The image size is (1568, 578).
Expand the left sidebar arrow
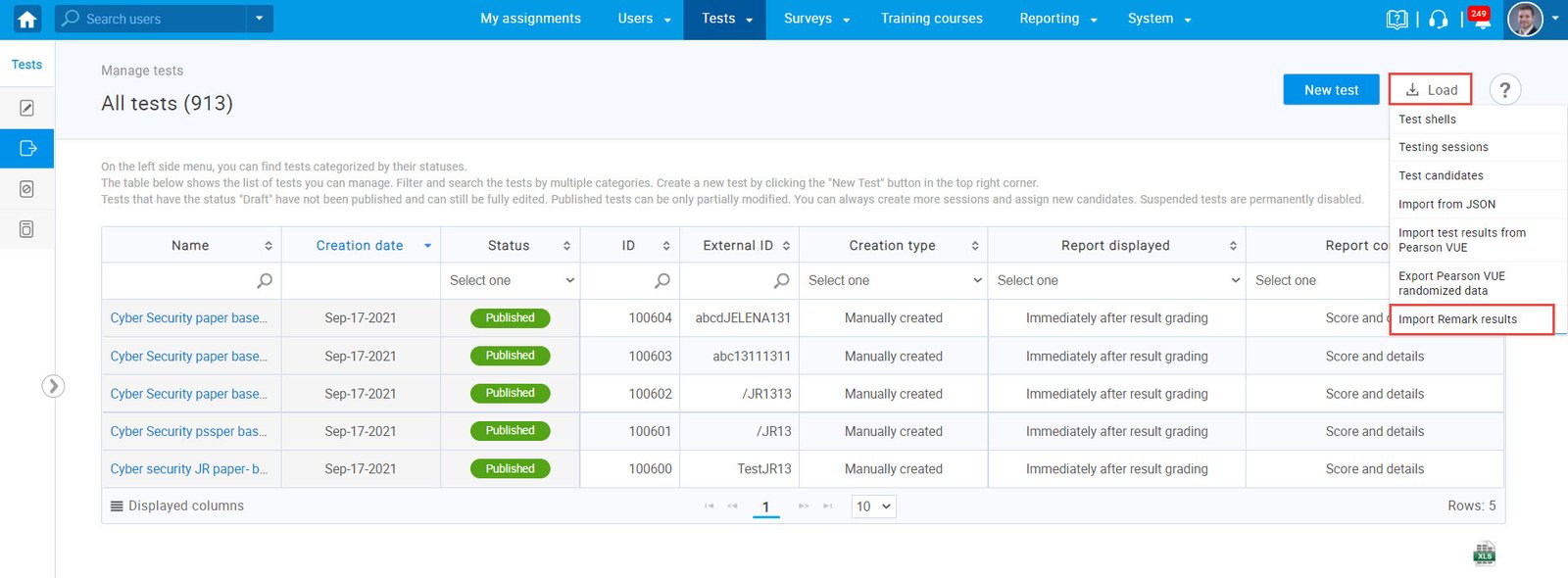click(x=53, y=386)
